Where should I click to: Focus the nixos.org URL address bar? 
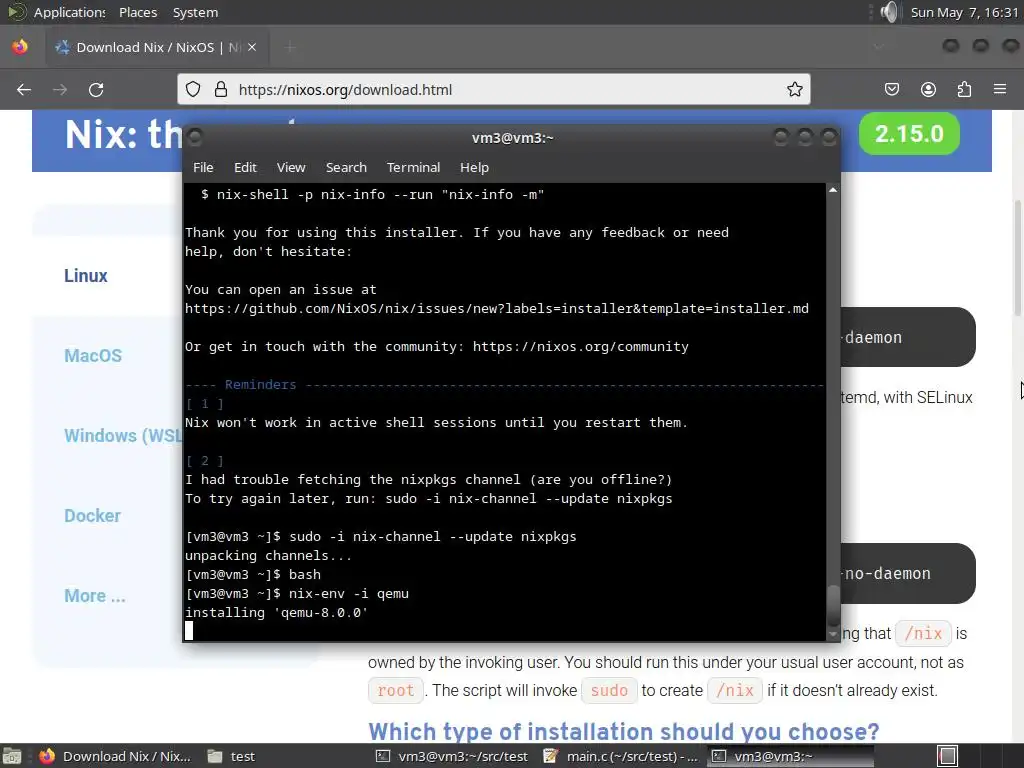[x=493, y=89]
